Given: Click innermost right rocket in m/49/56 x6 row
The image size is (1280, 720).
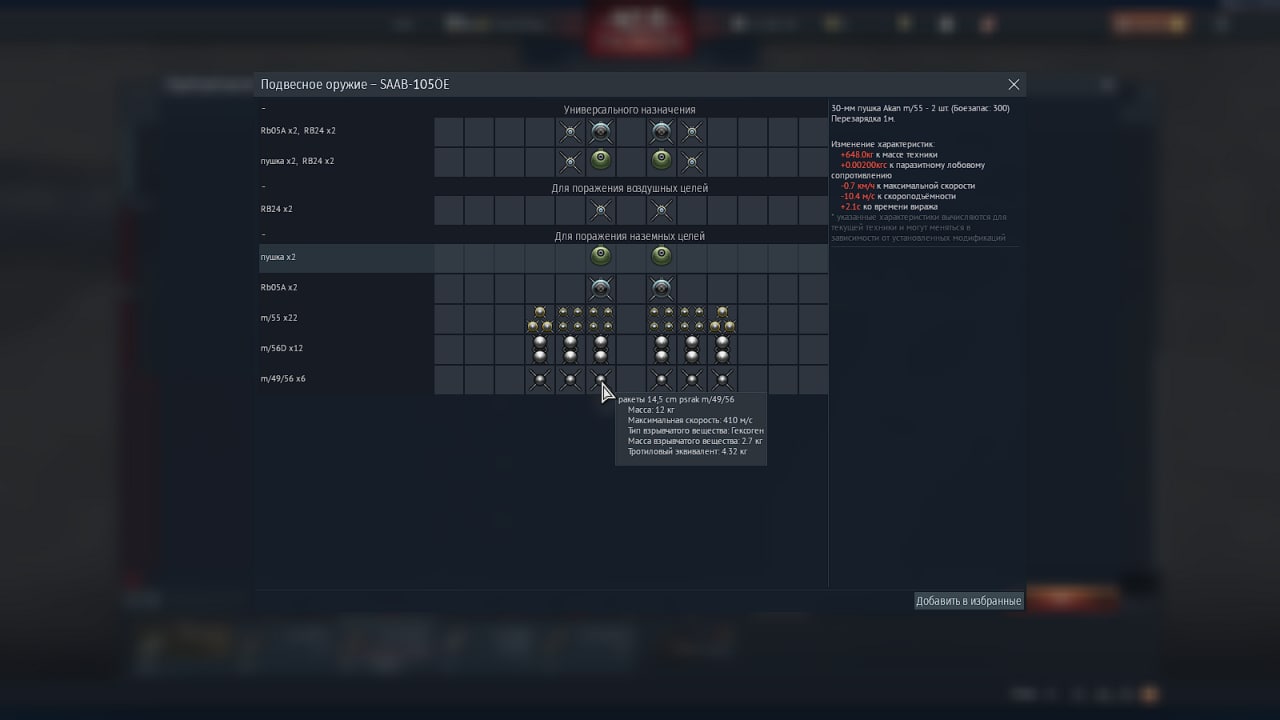Looking at the screenshot, I should [x=661, y=379].
